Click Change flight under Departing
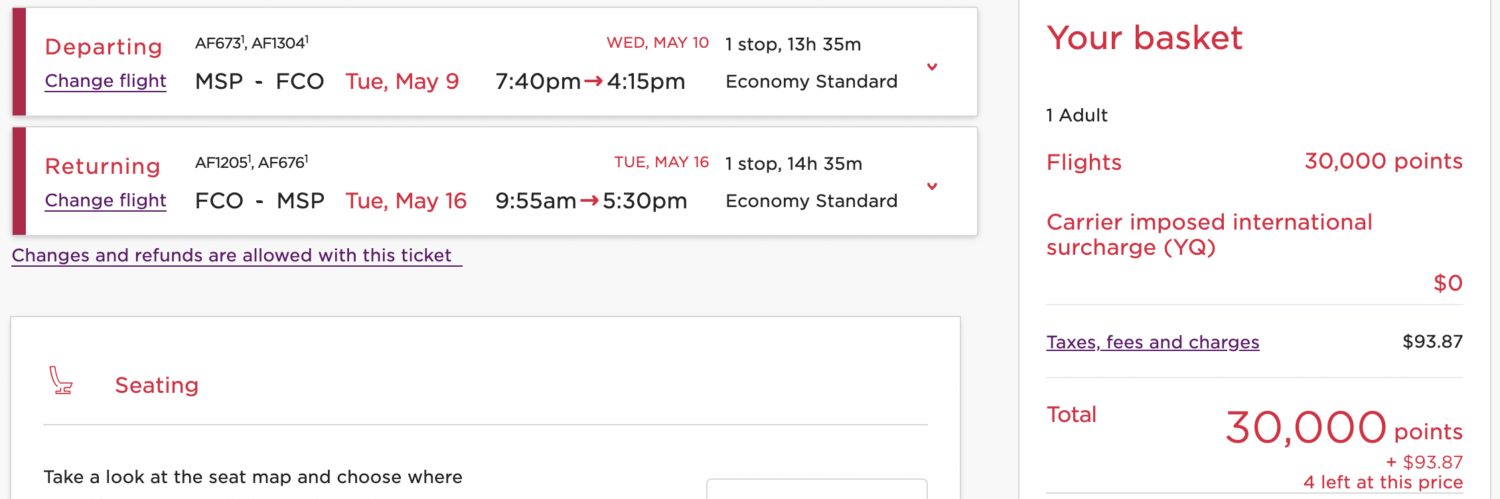The width and height of the screenshot is (1500, 499). point(105,81)
